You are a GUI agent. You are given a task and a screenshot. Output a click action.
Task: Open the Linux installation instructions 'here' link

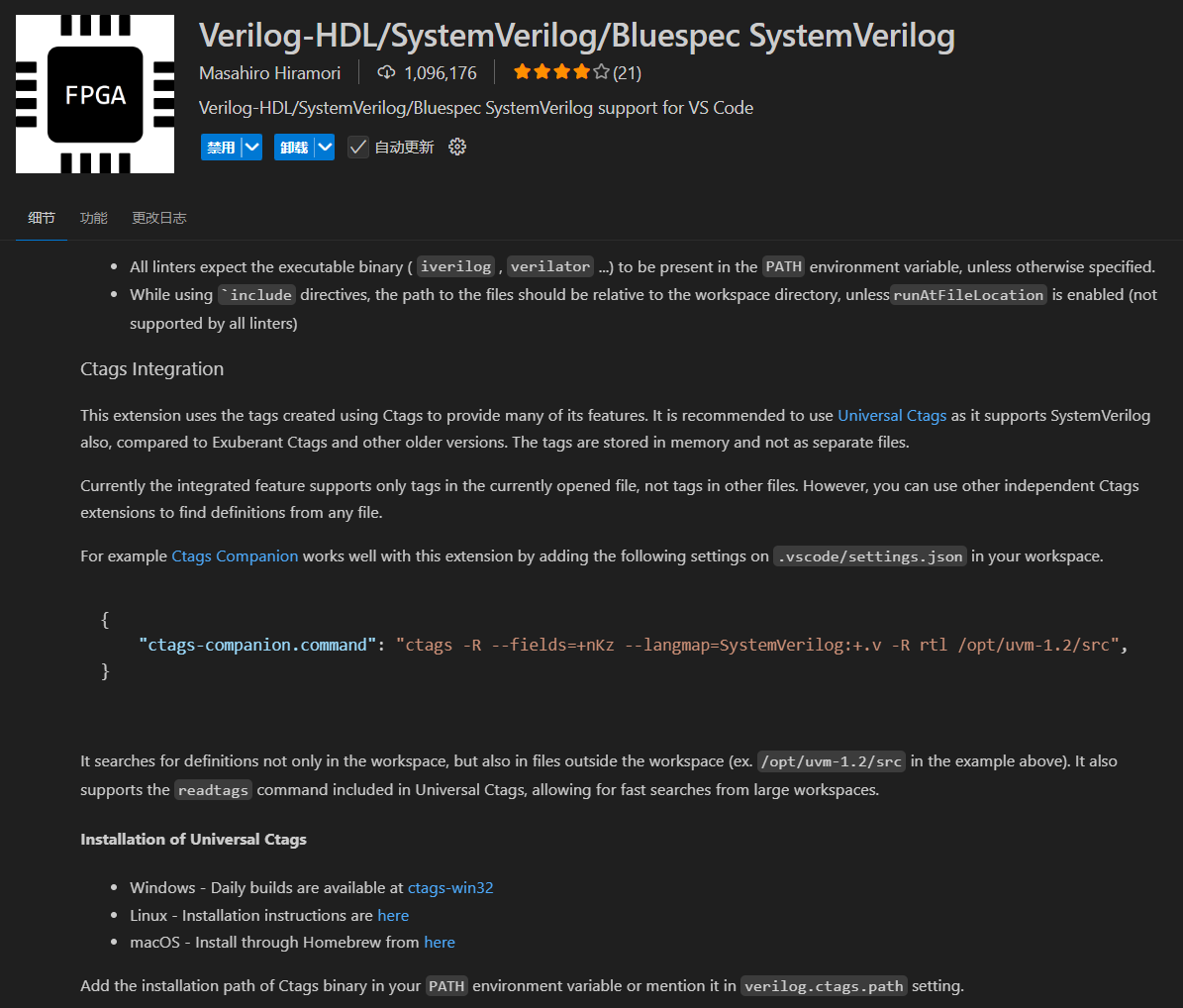(x=393, y=915)
